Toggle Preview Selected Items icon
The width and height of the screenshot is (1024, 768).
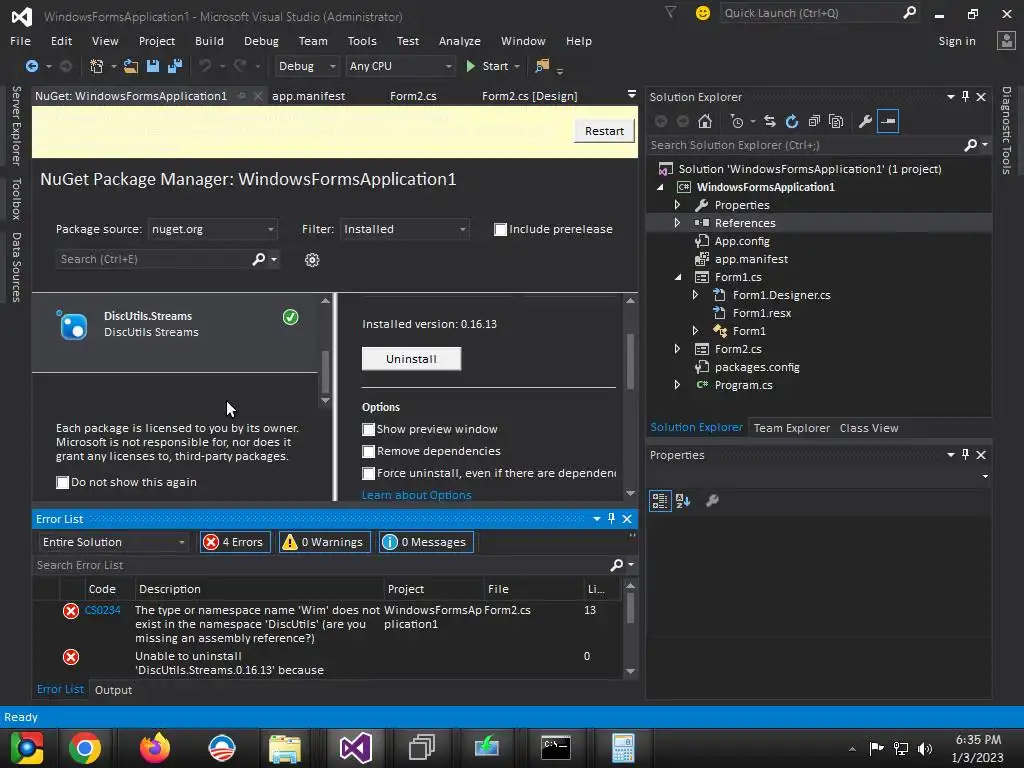click(x=888, y=121)
